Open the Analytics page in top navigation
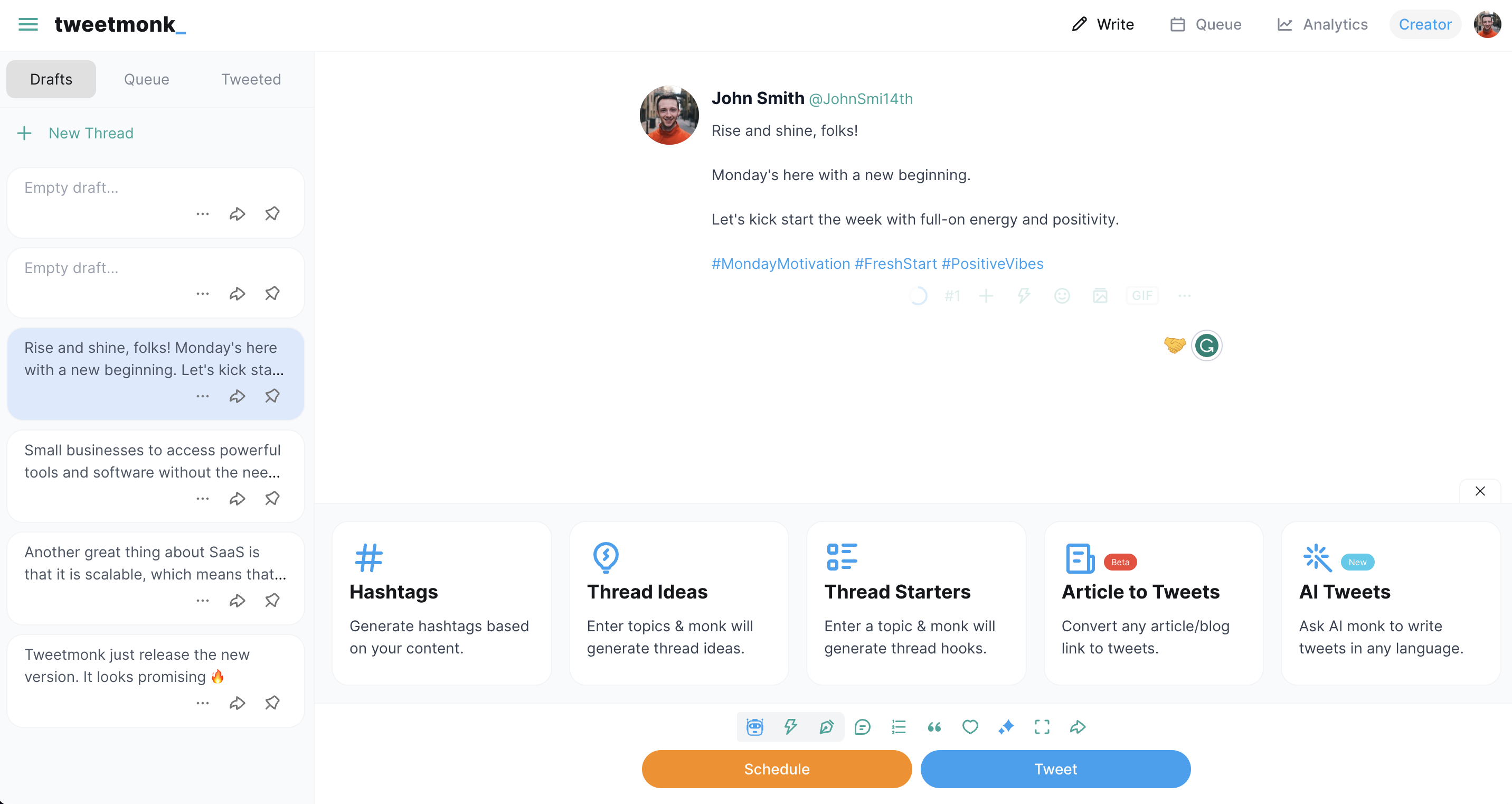1512x804 pixels. (1322, 24)
